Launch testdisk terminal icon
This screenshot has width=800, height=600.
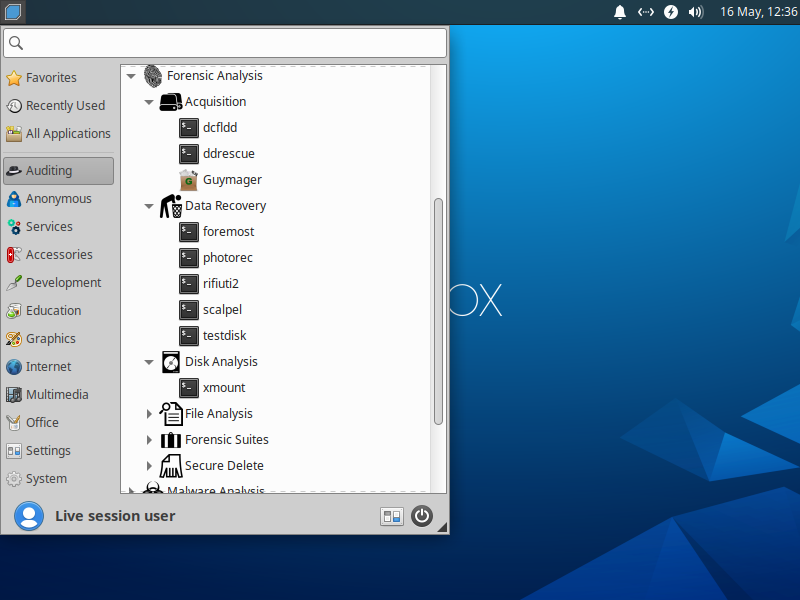click(x=189, y=336)
